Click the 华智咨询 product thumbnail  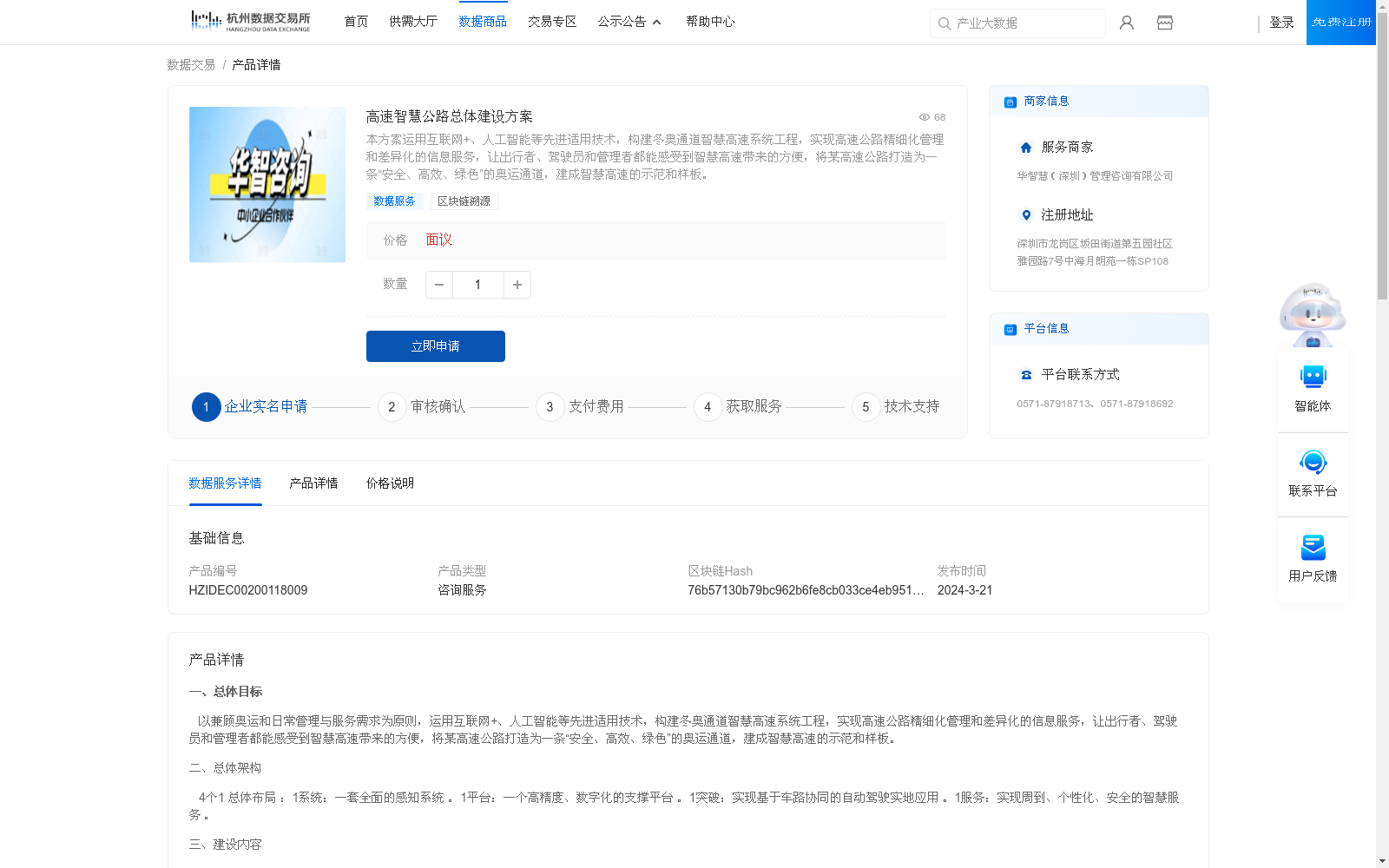(267, 185)
